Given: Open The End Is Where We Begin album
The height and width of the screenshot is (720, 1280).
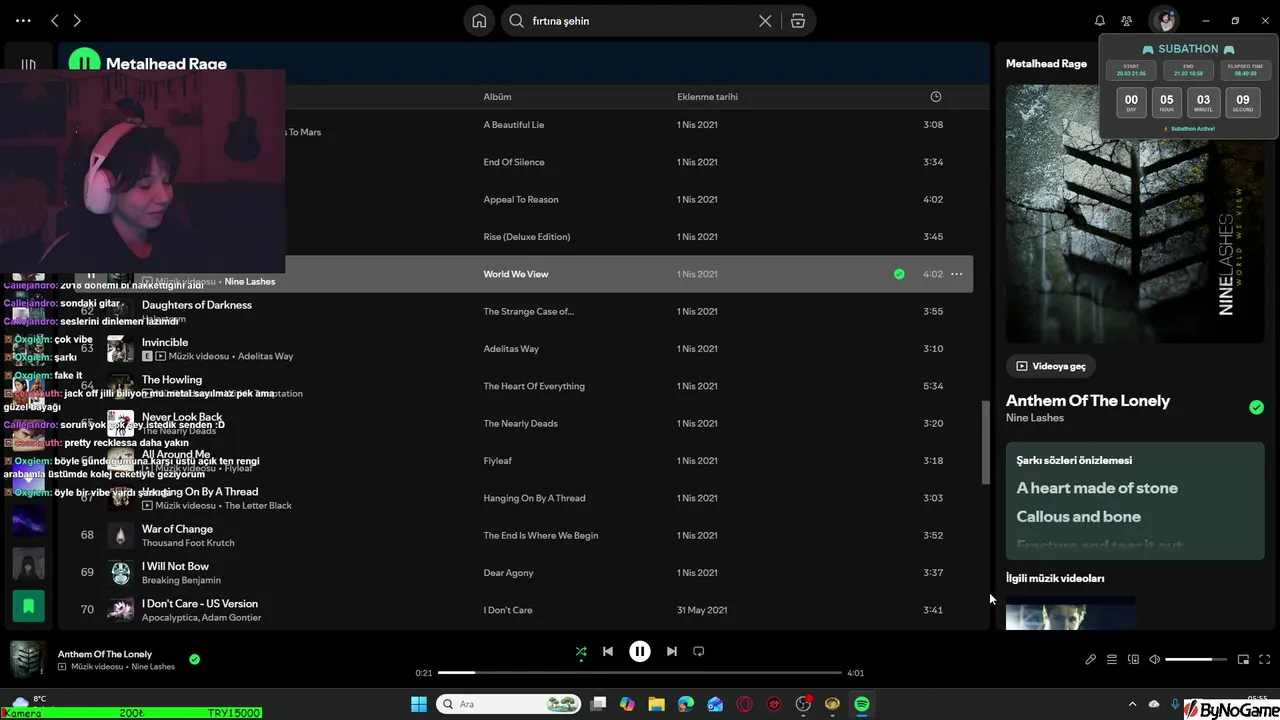Looking at the screenshot, I should [x=541, y=536].
